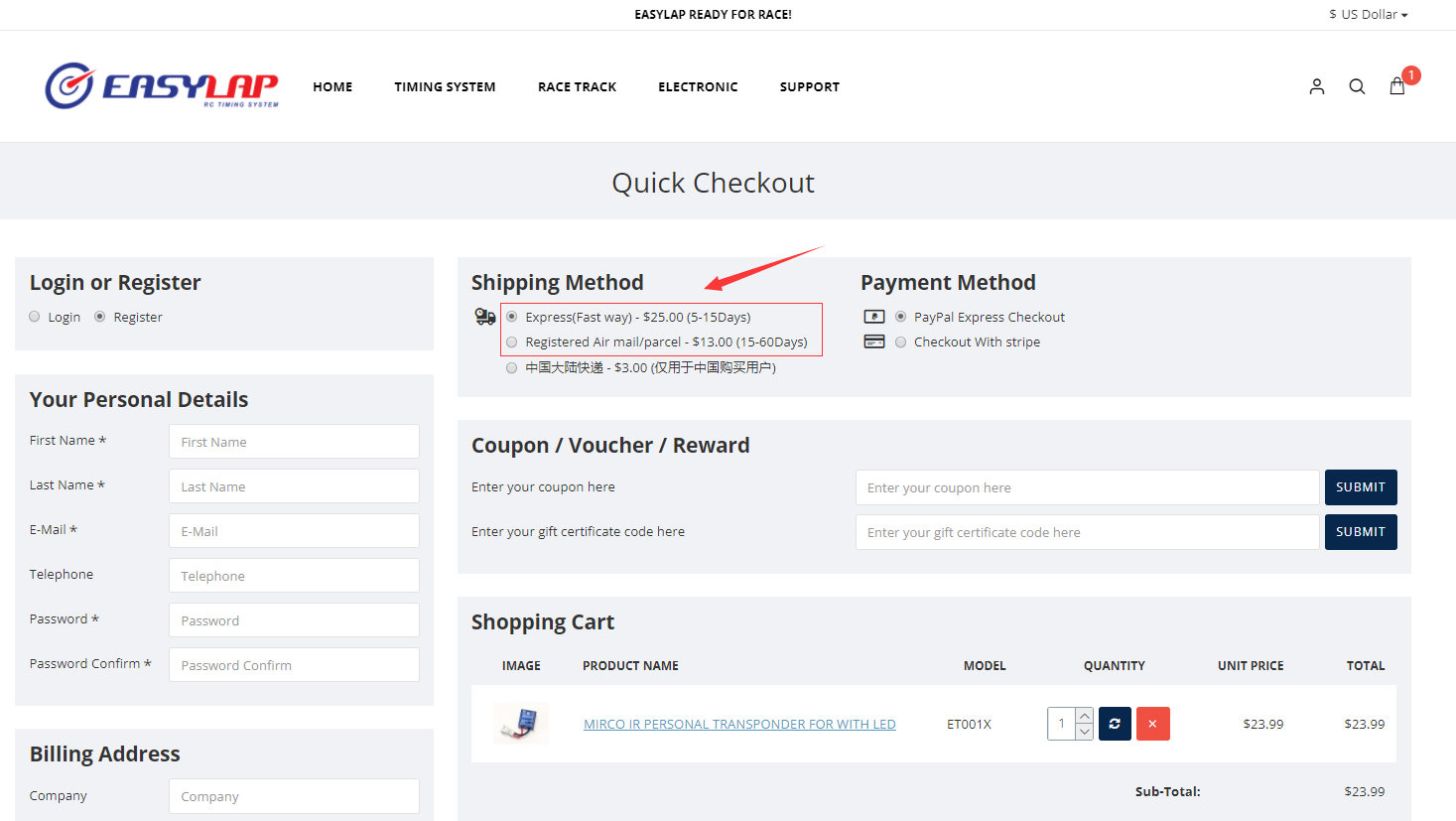Viewport: 1456px width, 821px height.
Task: Focus the E-Mail field
Action: tap(294, 531)
